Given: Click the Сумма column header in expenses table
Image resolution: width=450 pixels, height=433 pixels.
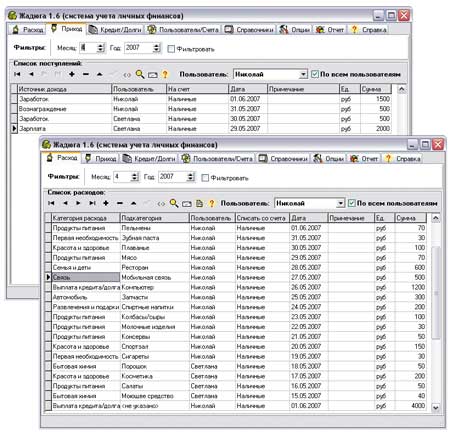Looking at the screenshot, I should (410, 218).
